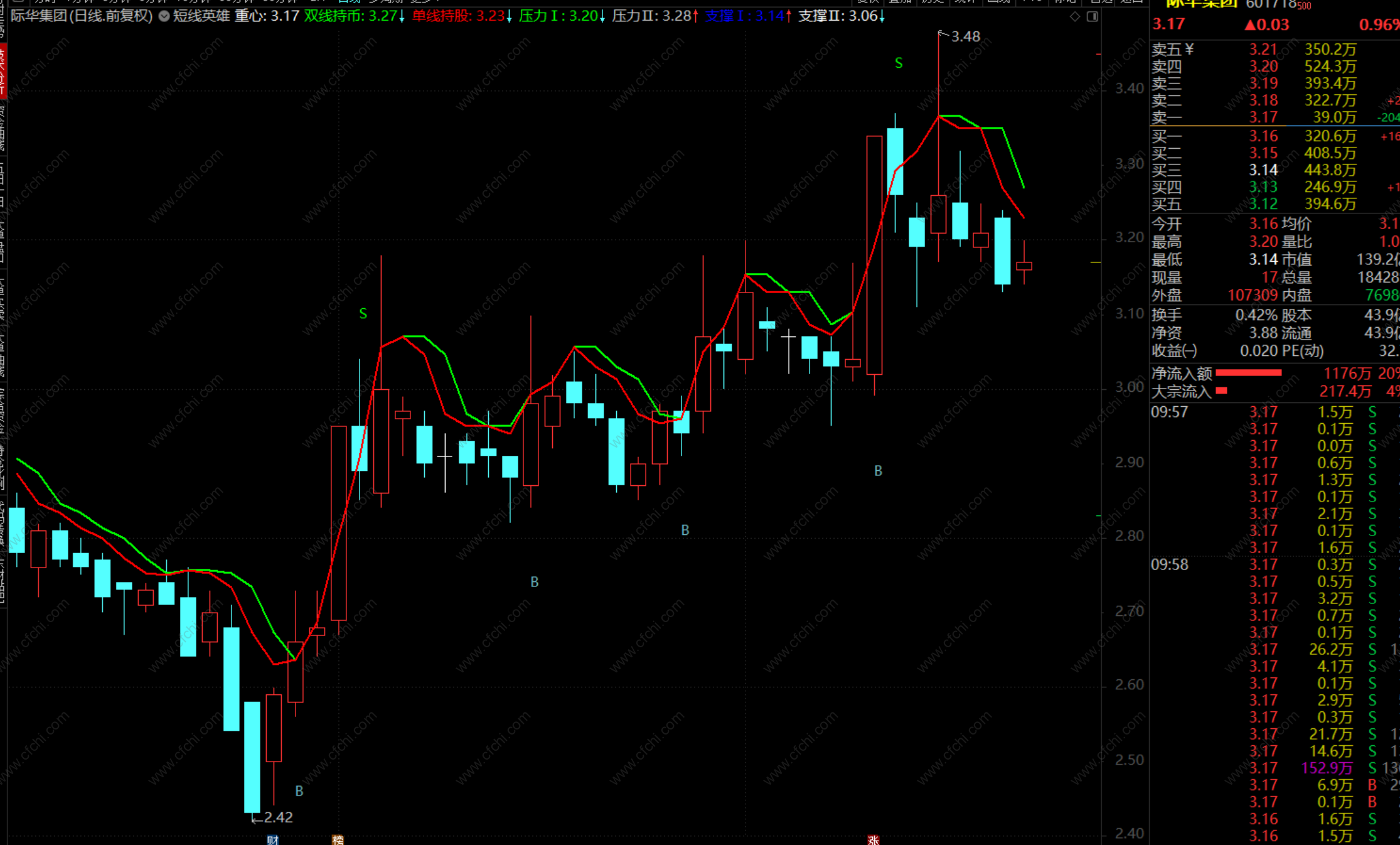Click the 3.48 high price marker
This screenshot has width=1400, height=845.
[965, 36]
